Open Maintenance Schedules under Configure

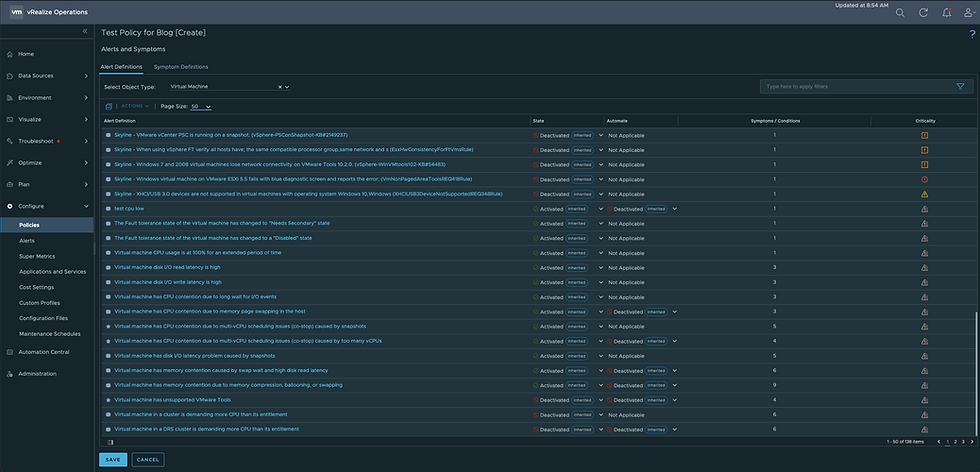49,334
